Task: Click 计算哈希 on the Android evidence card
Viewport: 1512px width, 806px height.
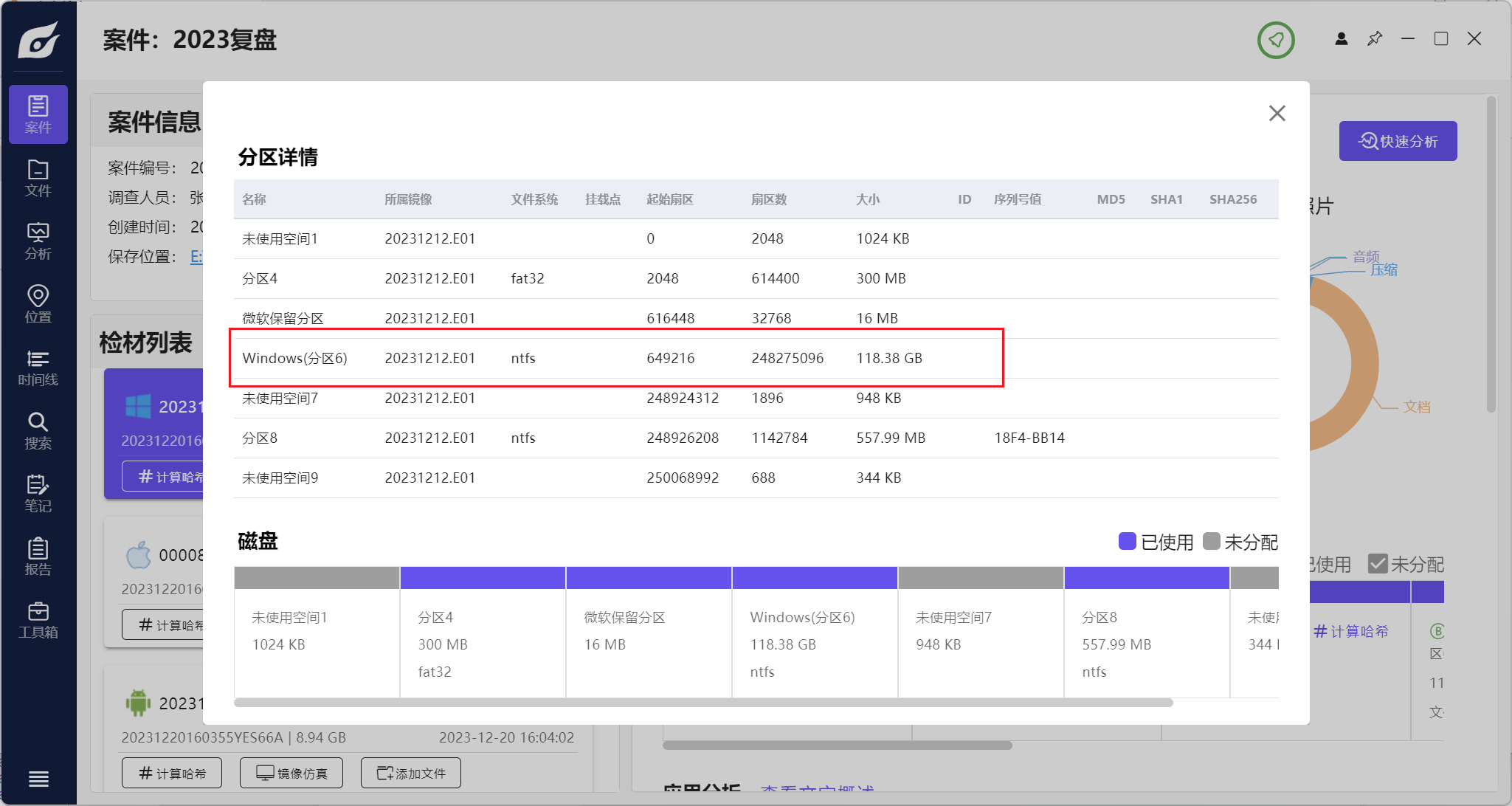Action: tap(172, 773)
